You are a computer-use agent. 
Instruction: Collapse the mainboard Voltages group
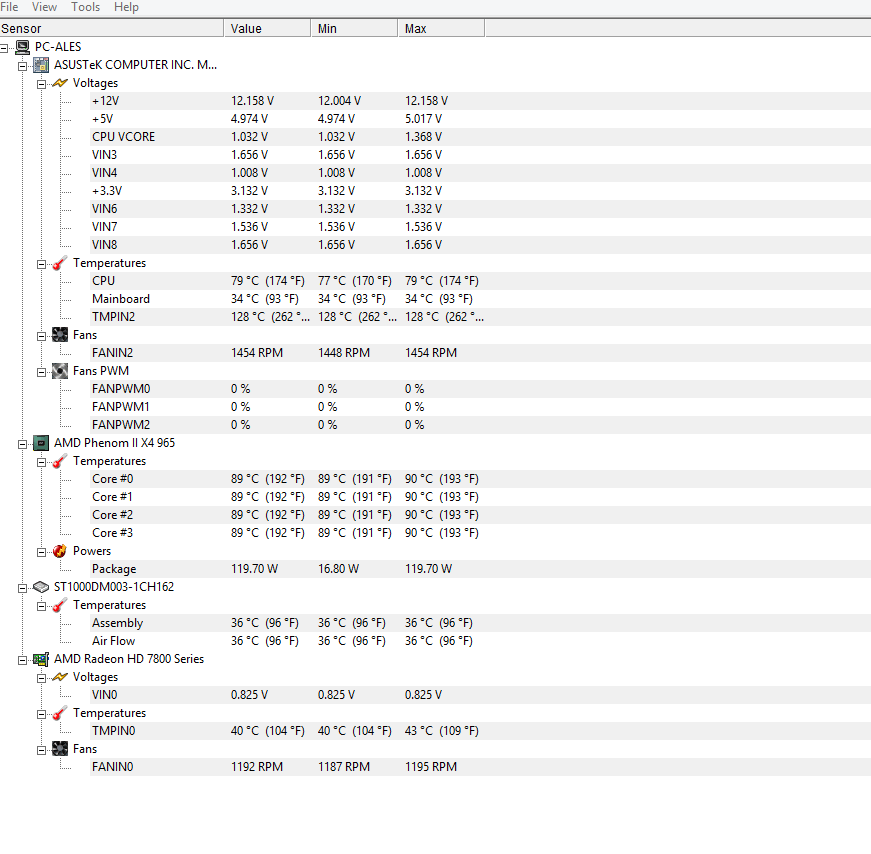point(41,84)
